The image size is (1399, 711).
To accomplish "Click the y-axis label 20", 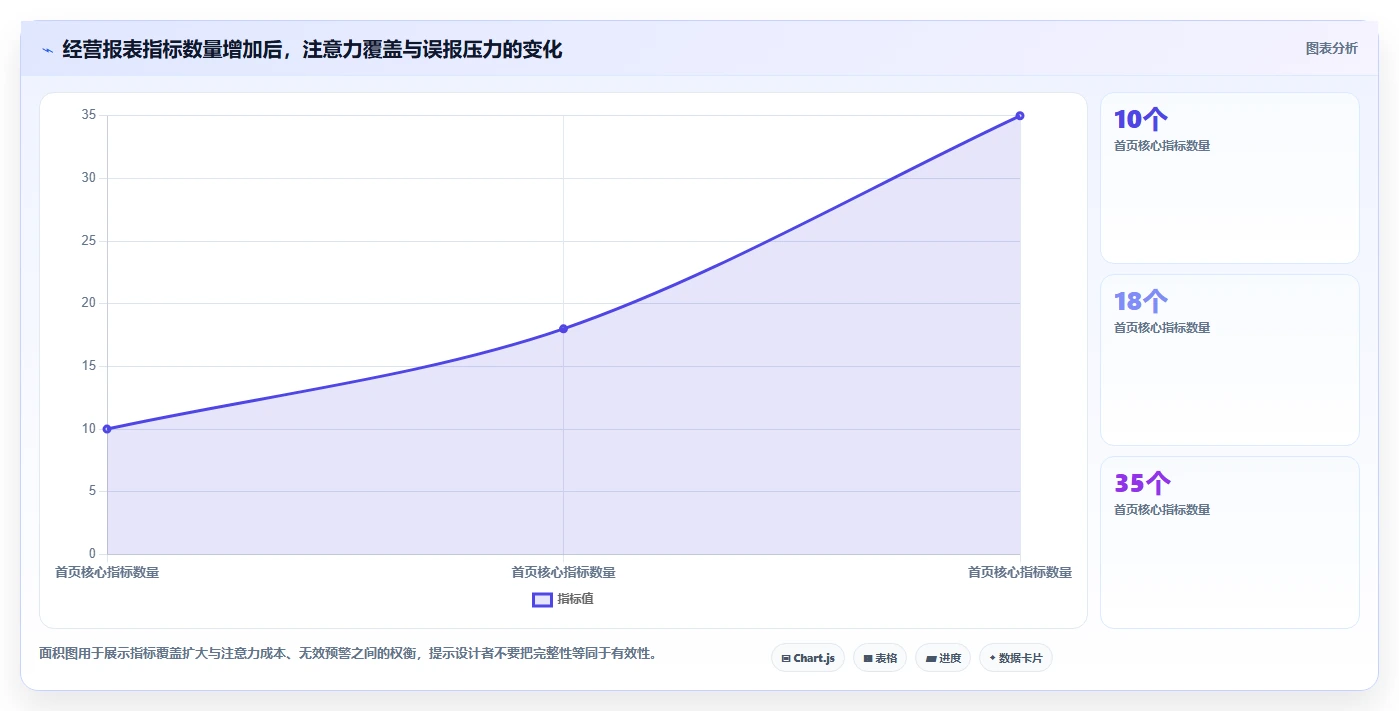I will coord(89,303).
